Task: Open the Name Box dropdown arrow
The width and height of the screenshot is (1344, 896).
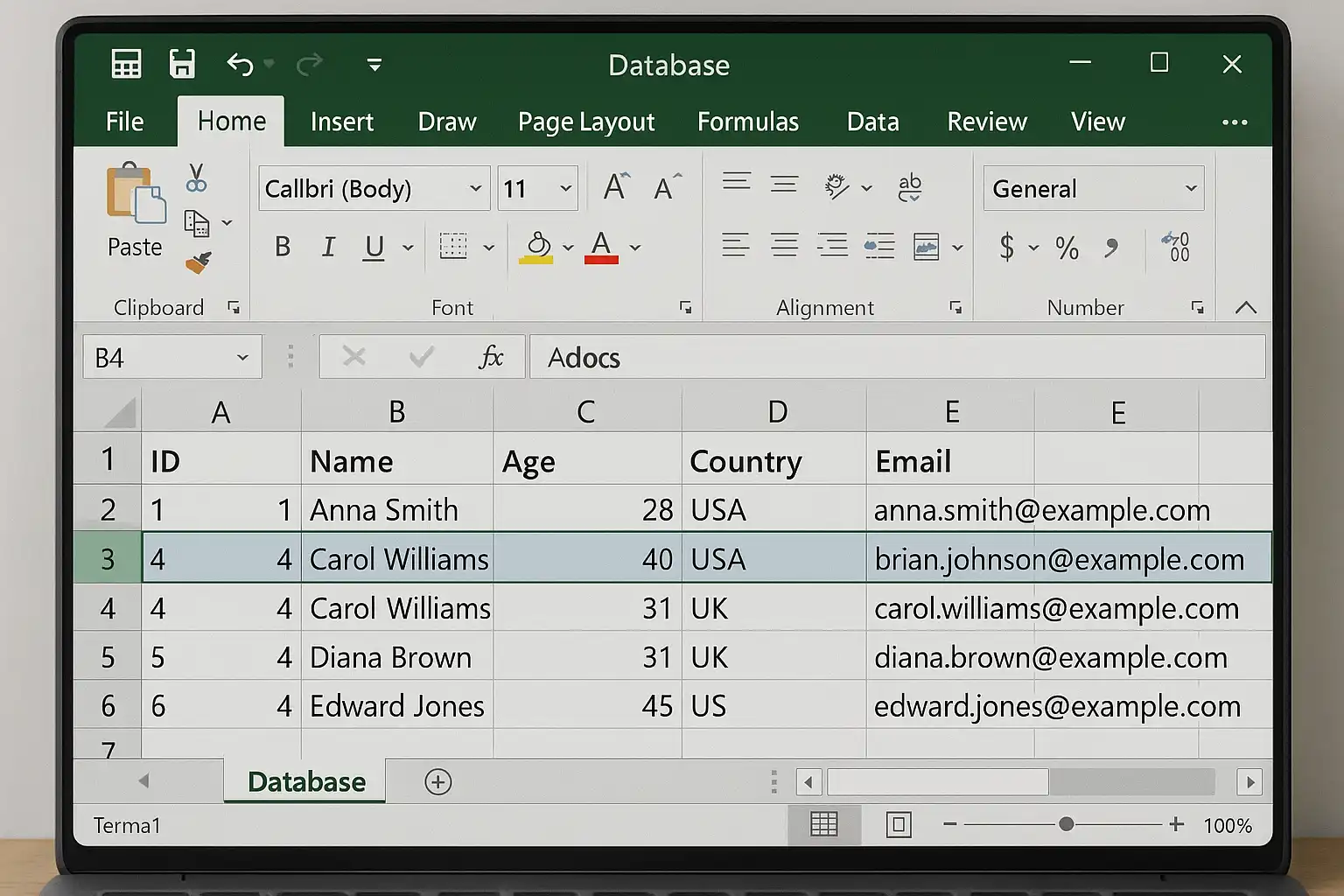Action: tap(242, 357)
